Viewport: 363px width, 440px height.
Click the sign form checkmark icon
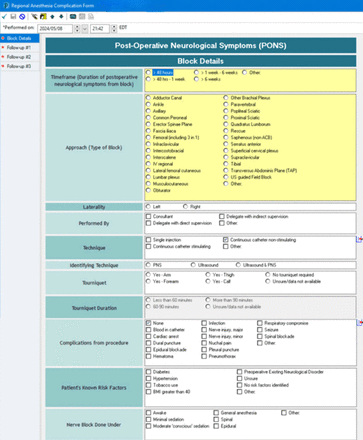[4, 16]
